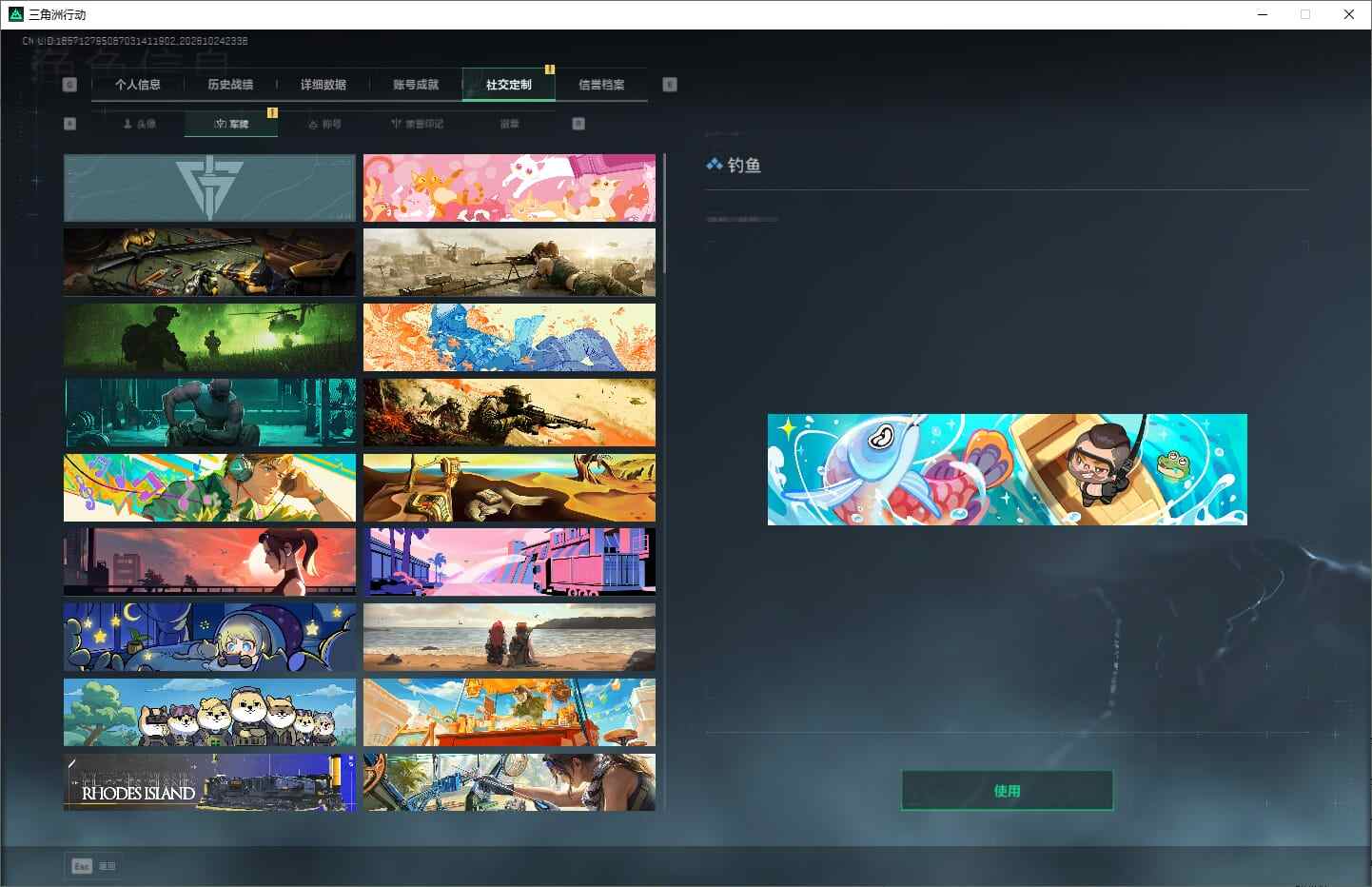The height and width of the screenshot is (887, 1372).
Task: Select the 荣誉印记 sub-tab icon
Action: [397, 124]
